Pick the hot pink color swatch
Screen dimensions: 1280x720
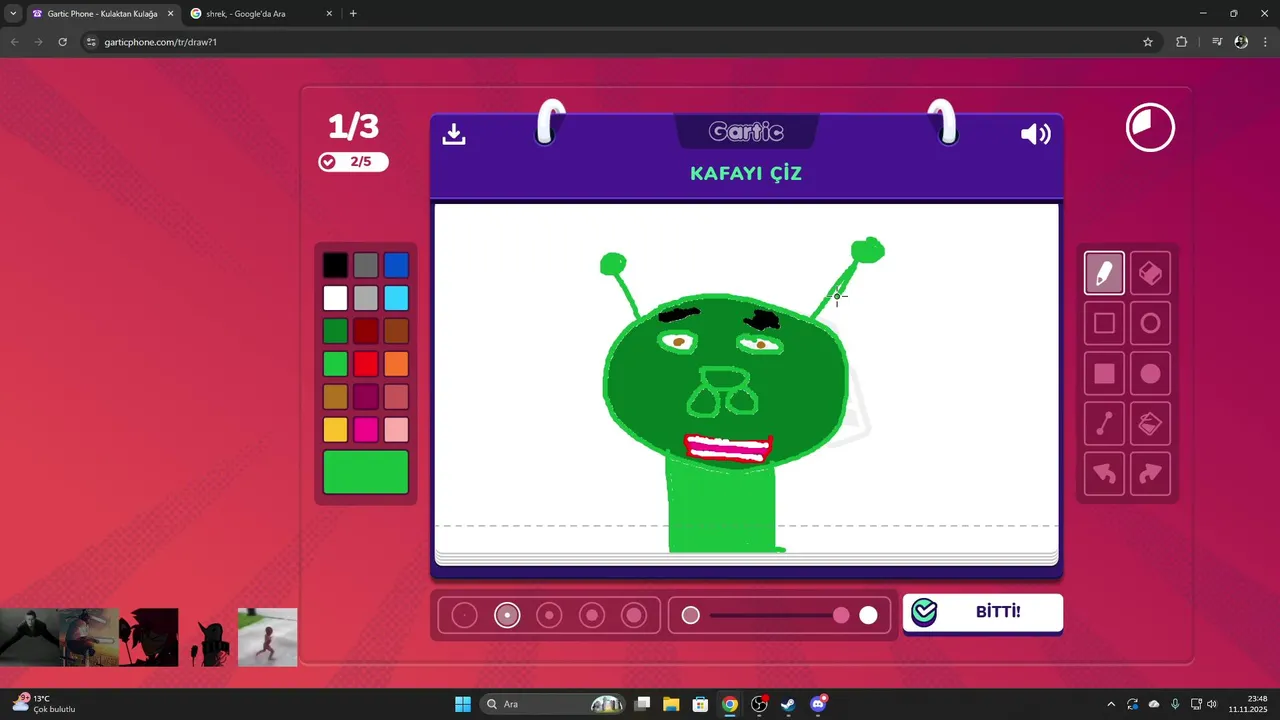click(366, 430)
